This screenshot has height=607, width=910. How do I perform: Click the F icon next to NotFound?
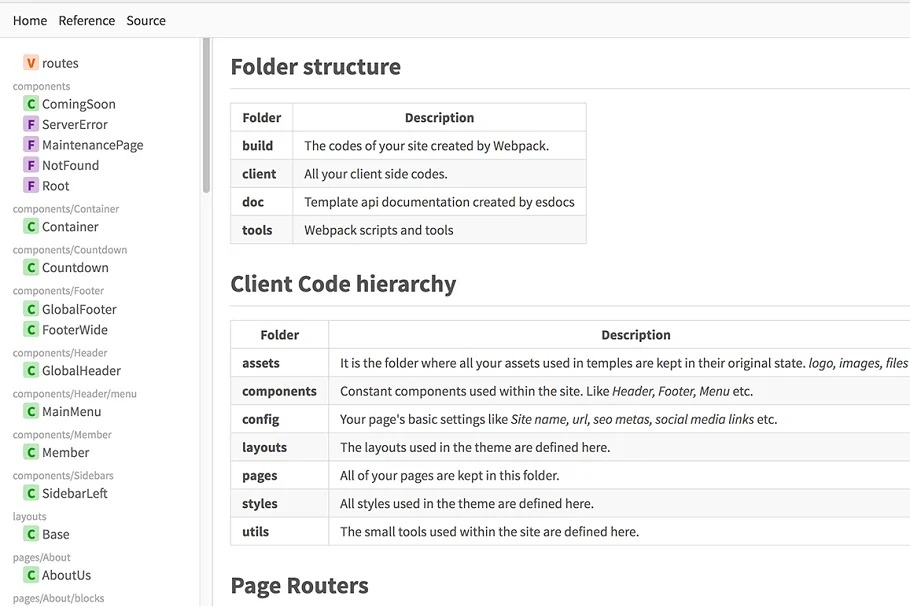tap(31, 166)
